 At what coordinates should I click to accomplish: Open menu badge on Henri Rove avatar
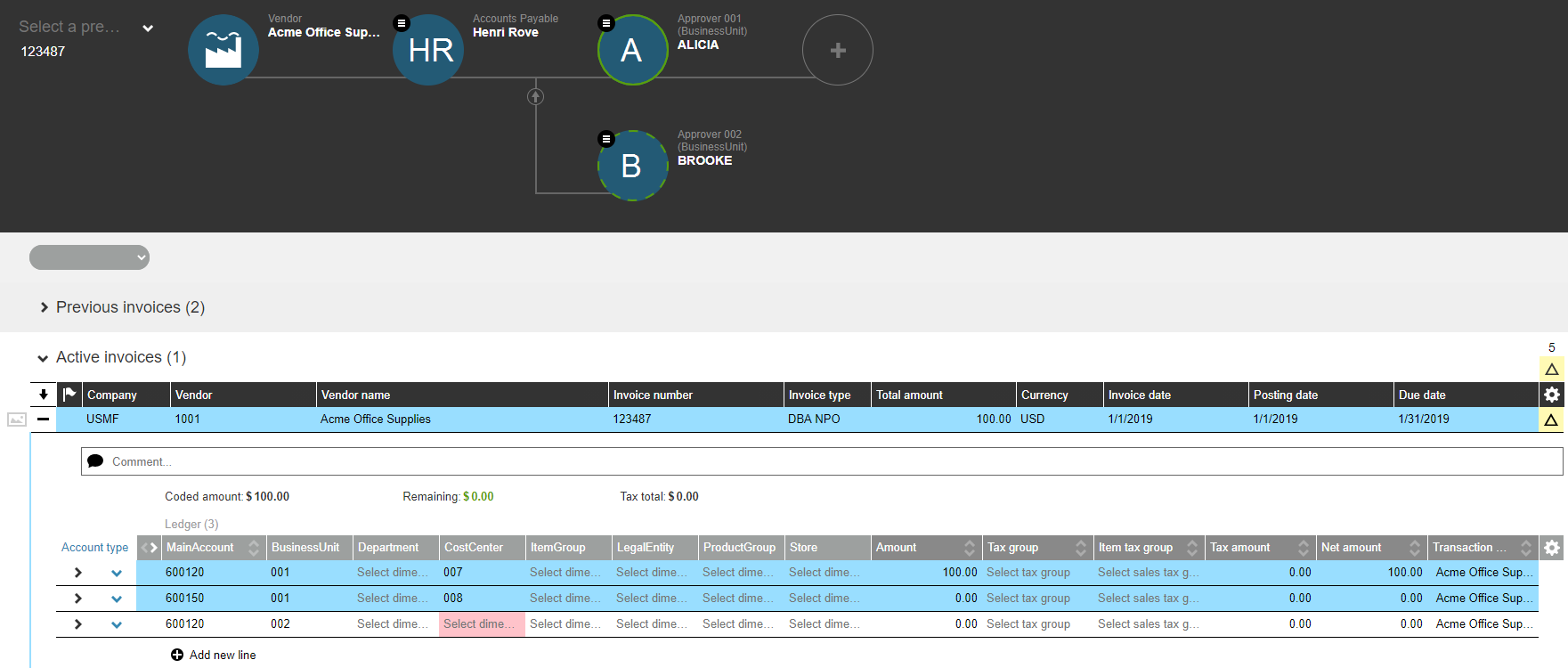402,23
